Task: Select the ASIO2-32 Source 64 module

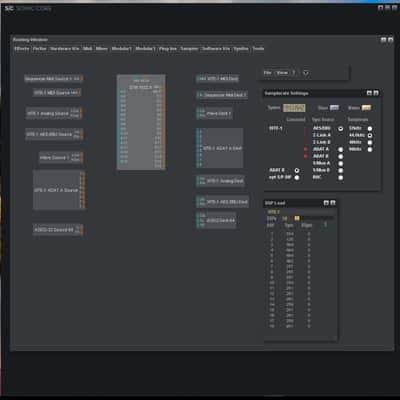Action: click(58, 230)
